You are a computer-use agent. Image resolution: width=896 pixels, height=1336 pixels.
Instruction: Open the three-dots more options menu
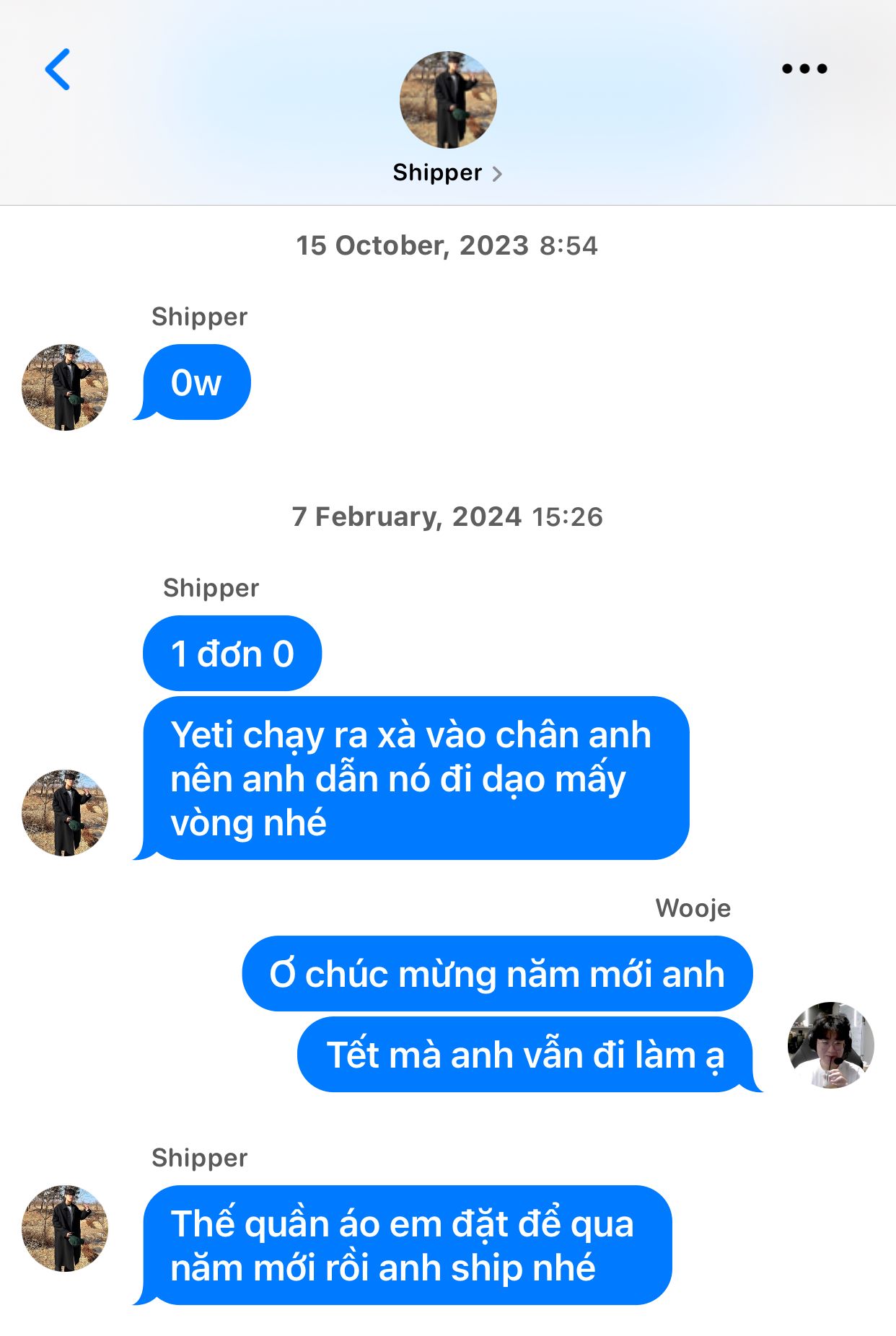(804, 69)
